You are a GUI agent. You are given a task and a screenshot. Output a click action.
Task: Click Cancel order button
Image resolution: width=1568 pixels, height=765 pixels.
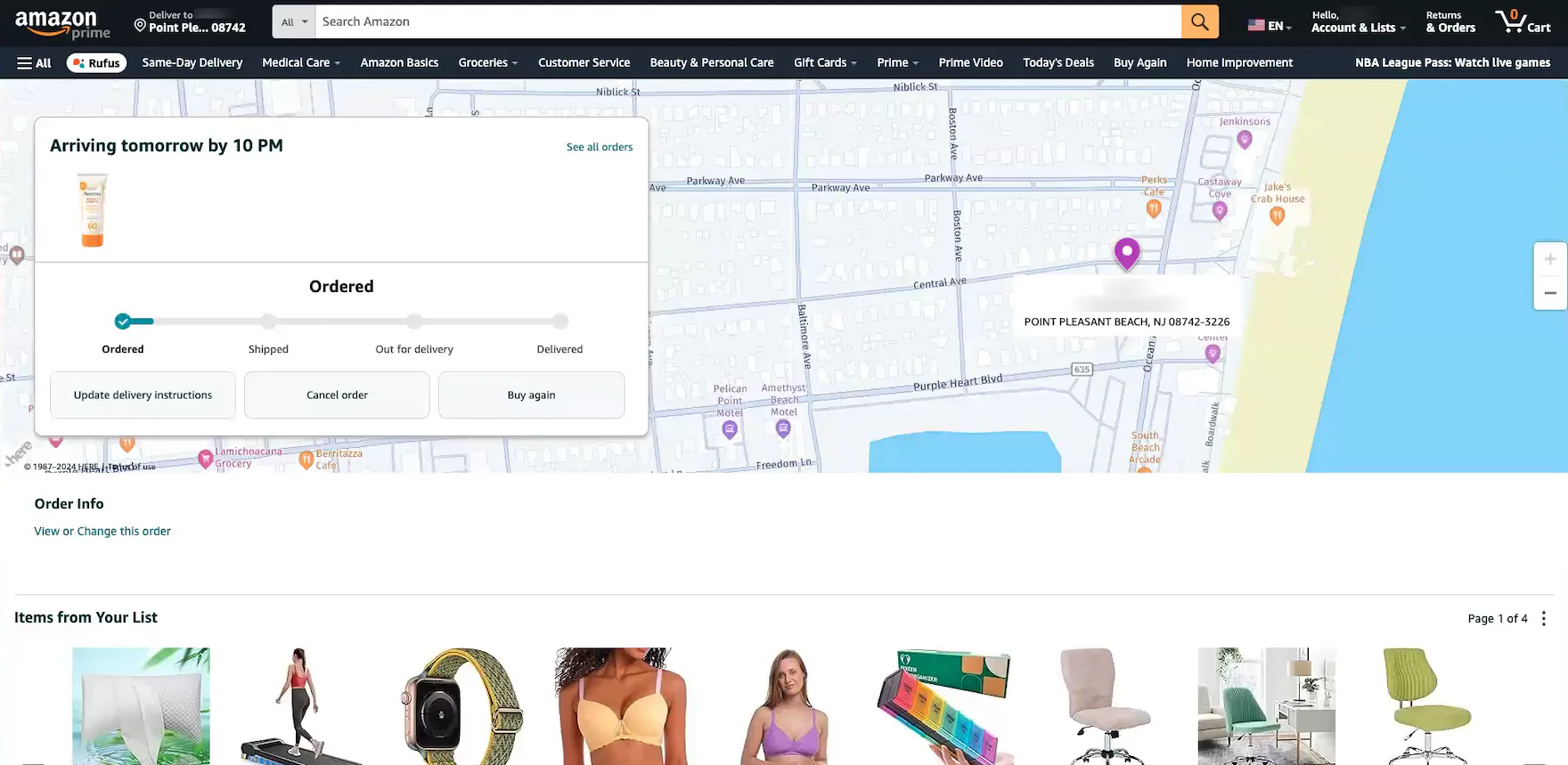[x=337, y=395]
